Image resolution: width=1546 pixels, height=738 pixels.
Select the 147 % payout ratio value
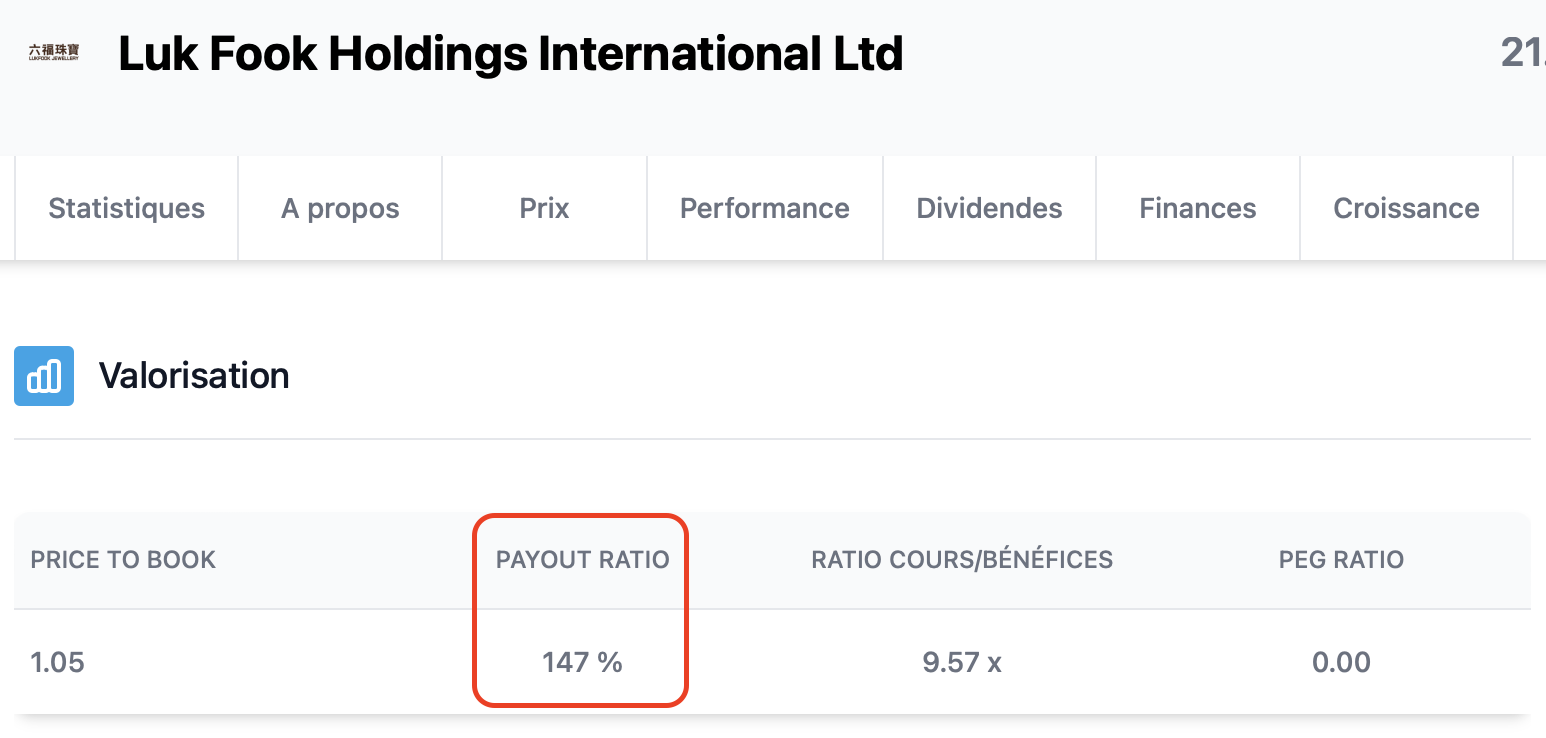pyautogui.click(x=583, y=662)
